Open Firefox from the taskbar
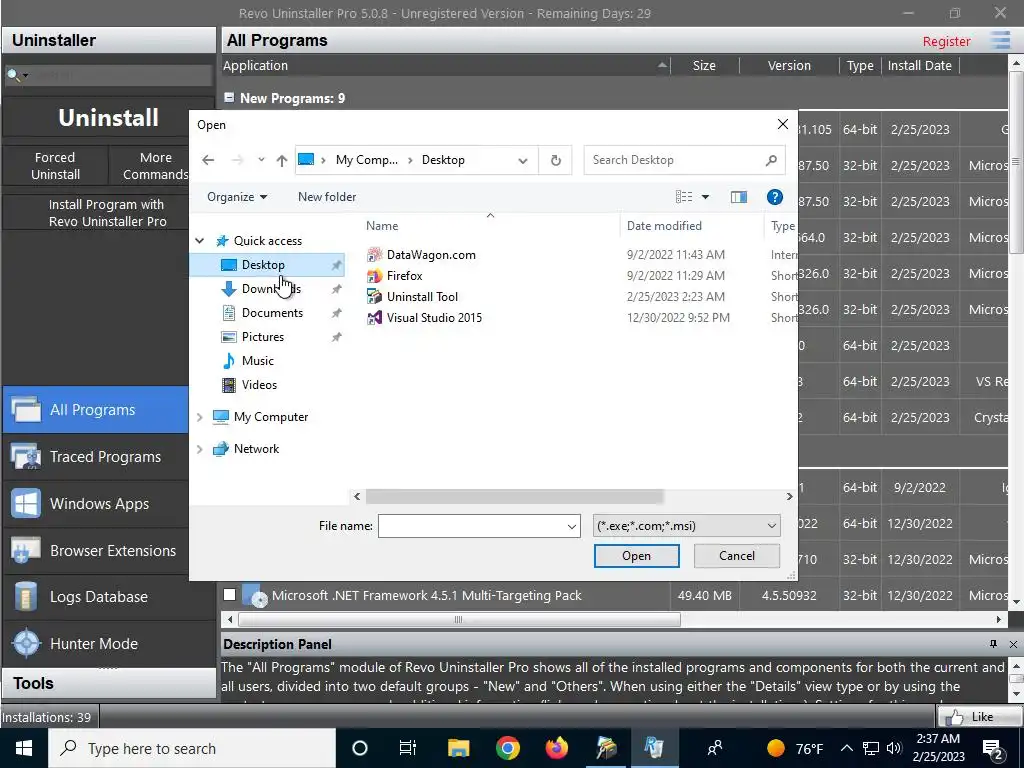This screenshot has height=768, width=1024. pos(556,748)
